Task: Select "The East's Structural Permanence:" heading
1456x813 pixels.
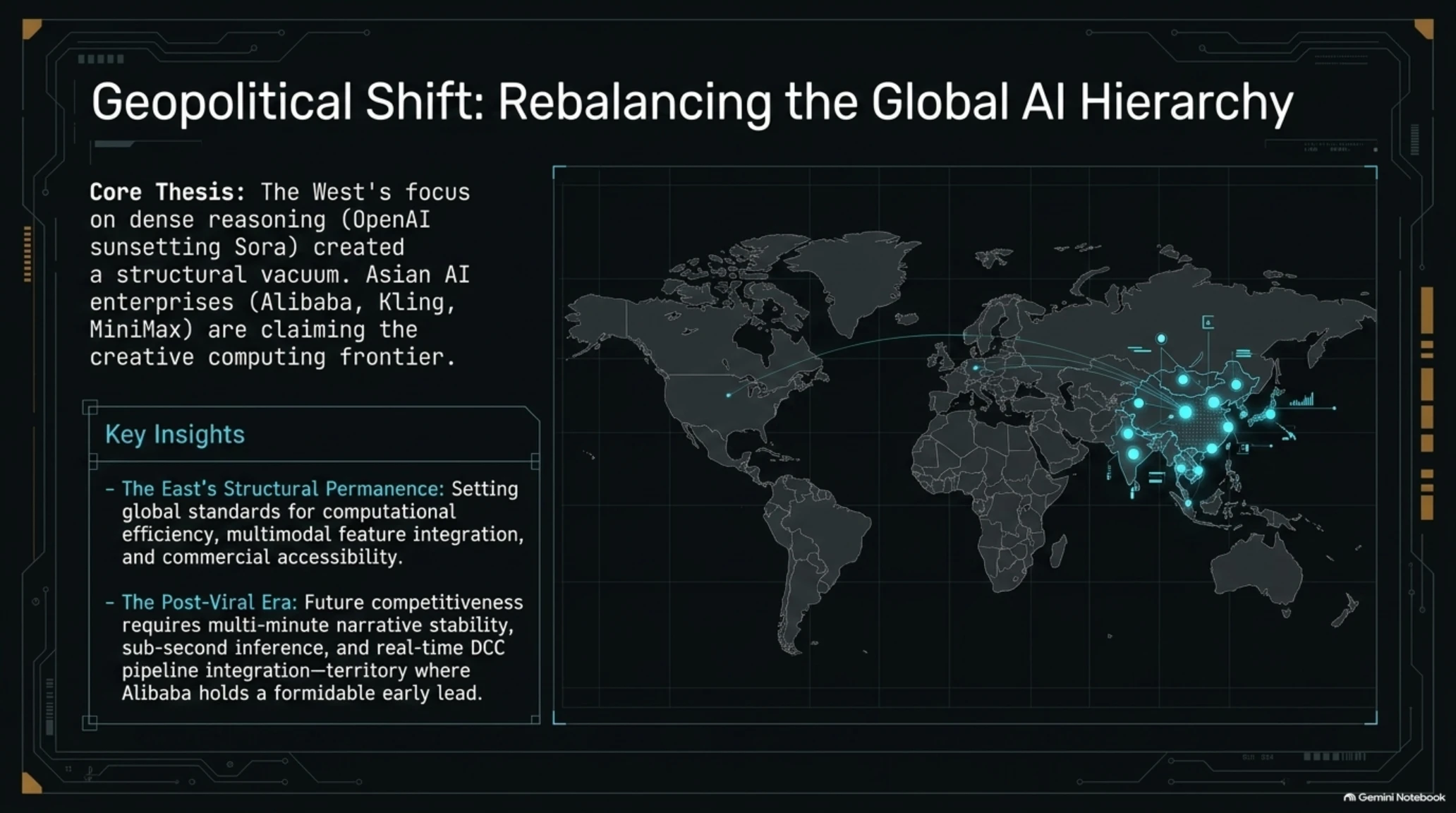Action: (x=283, y=488)
